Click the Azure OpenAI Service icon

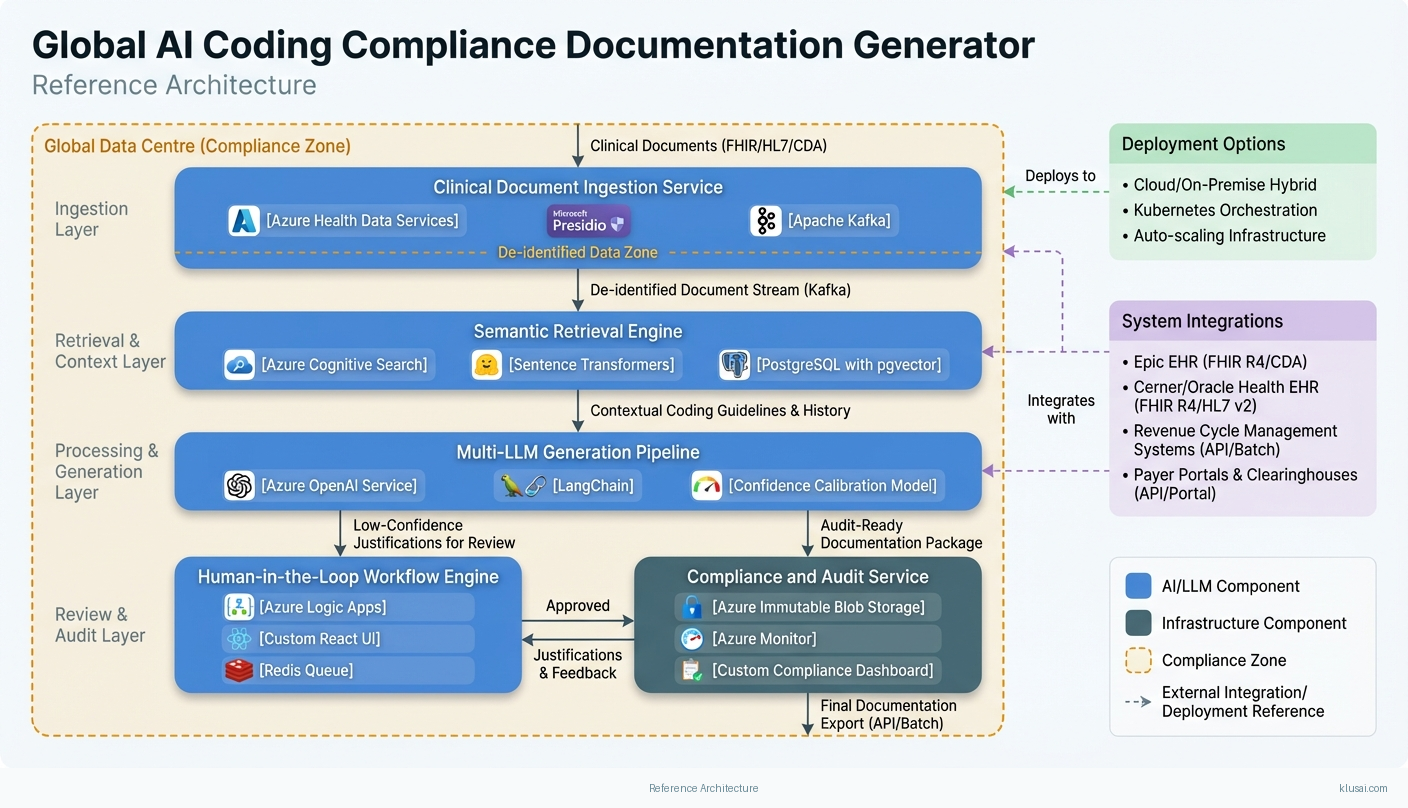(240, 486)
